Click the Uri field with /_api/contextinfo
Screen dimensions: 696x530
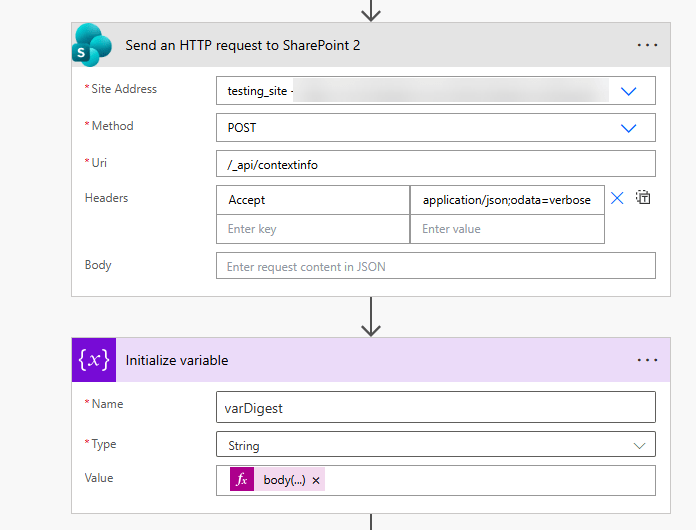435,164
